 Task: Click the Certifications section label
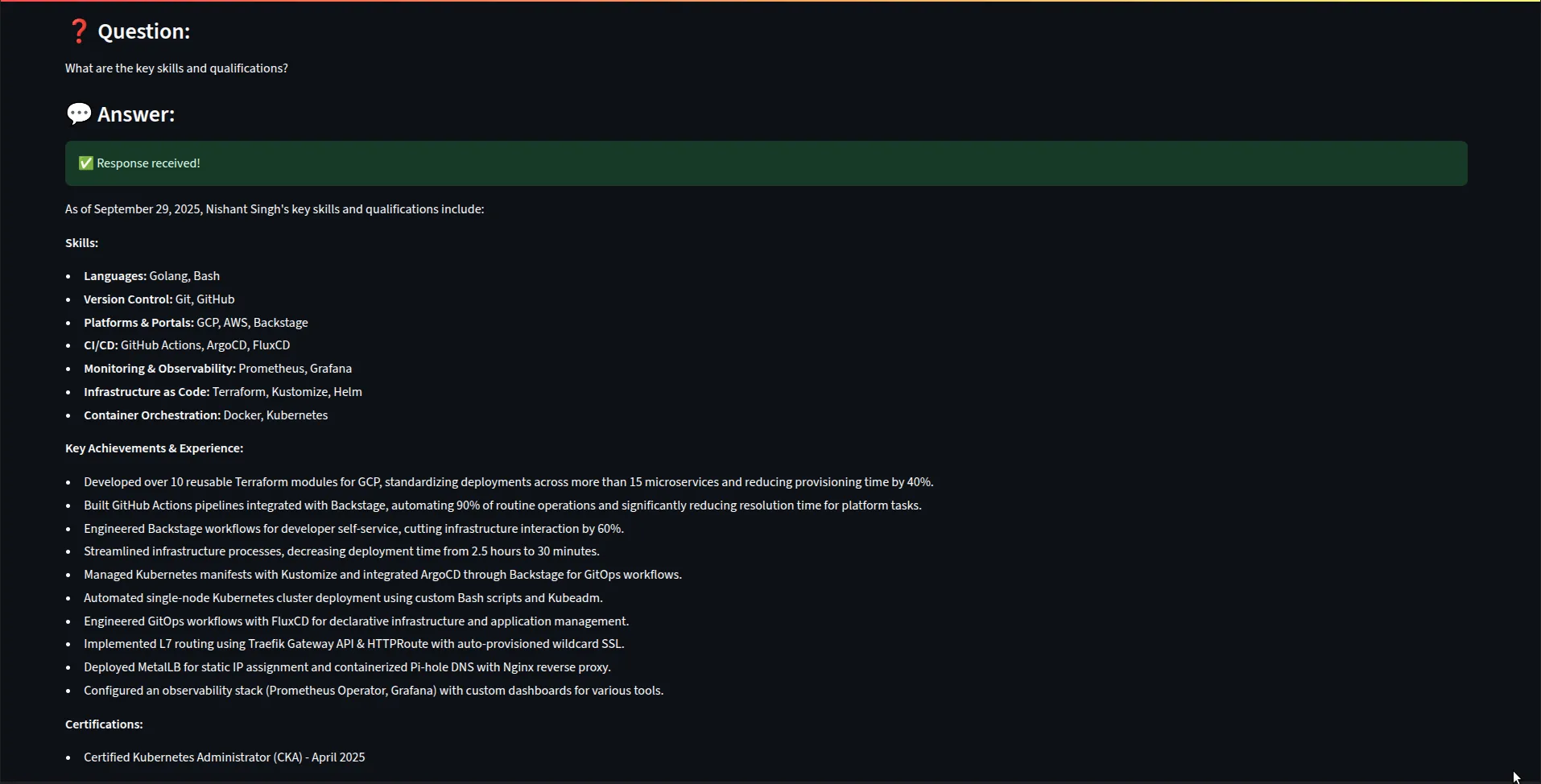coord(104,724)
